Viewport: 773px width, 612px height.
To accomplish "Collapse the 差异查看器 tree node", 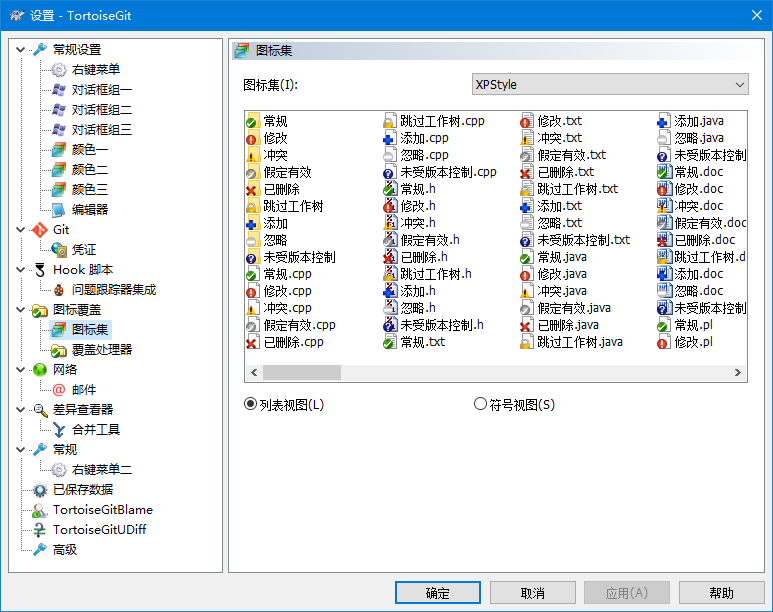I will 21,410.
